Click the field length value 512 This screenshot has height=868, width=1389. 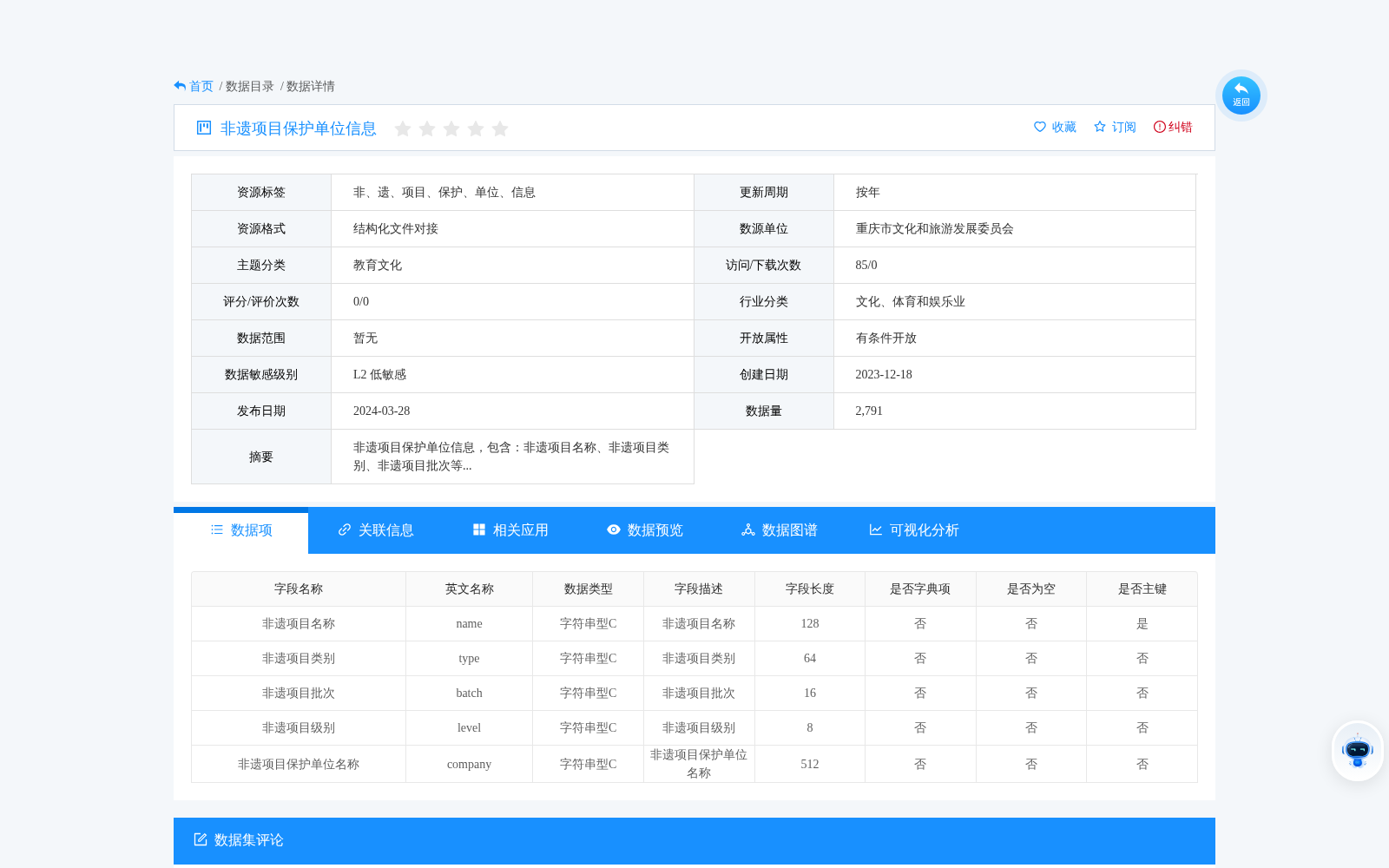pos(810,764)
